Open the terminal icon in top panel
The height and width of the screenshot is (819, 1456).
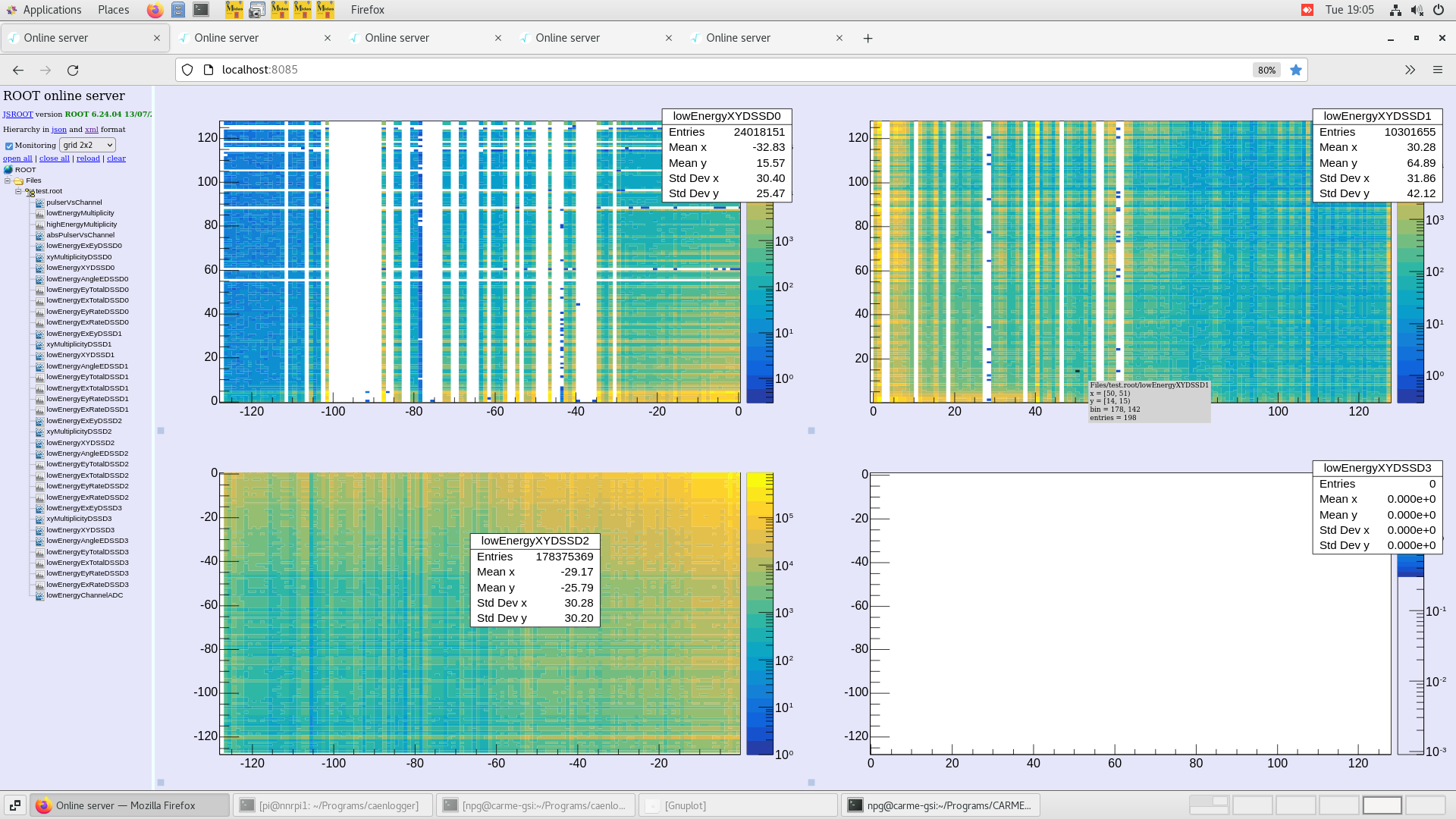[x=200, y=10]
